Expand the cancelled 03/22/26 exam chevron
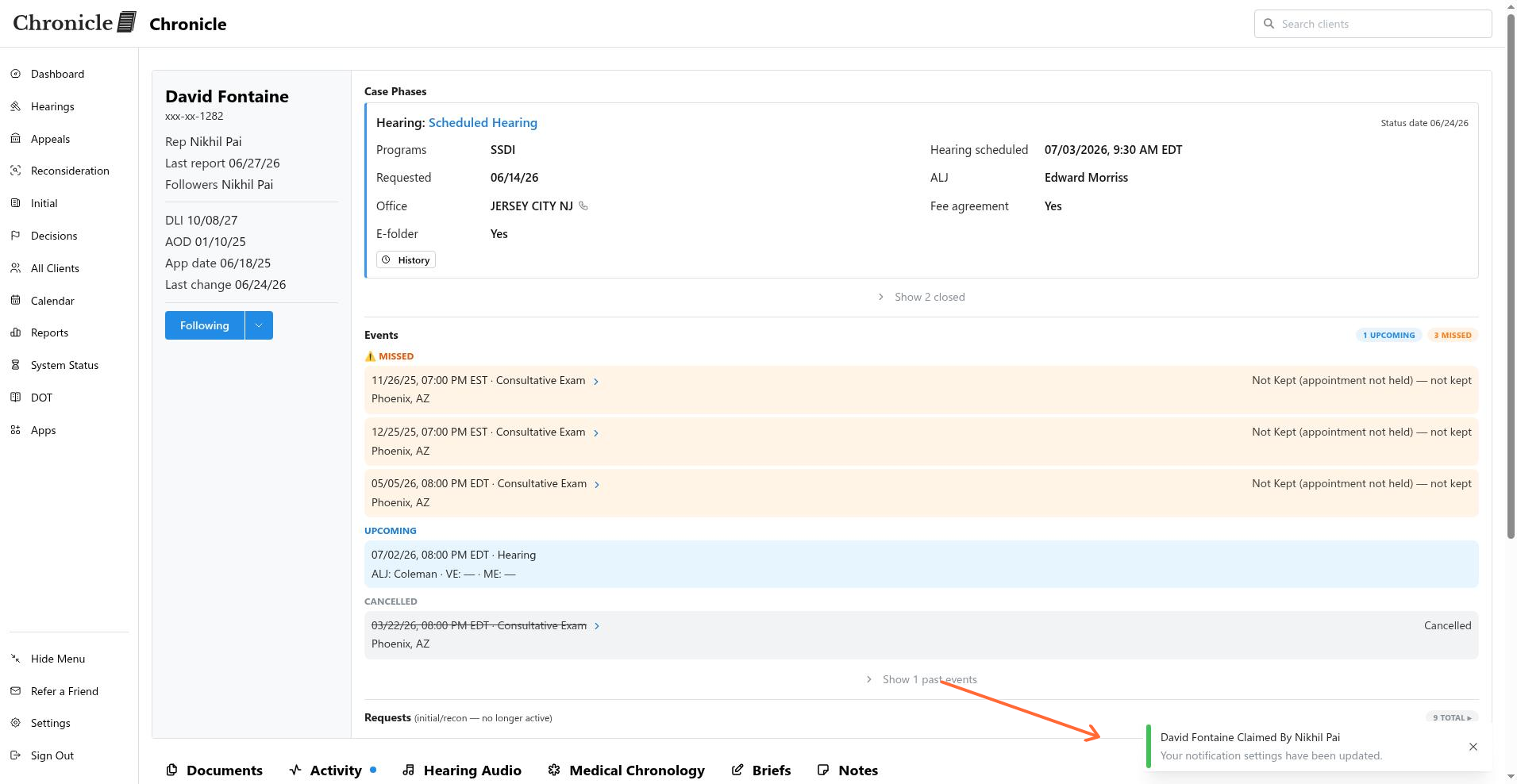Image resolution: width=1517 pixels, height=784 pixels. point(597,626)
